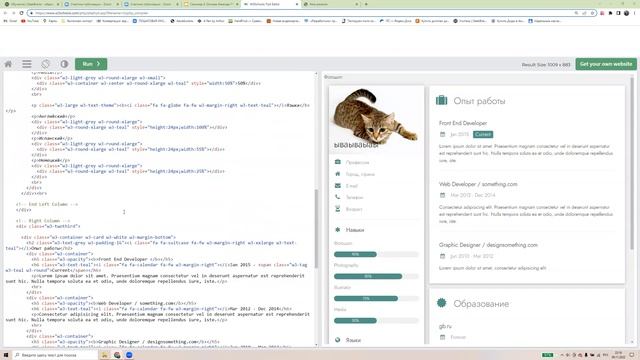This screenshot has height=360, width=640.
Task: Click Web Developer / something.com title
Action: coord(478,184)
